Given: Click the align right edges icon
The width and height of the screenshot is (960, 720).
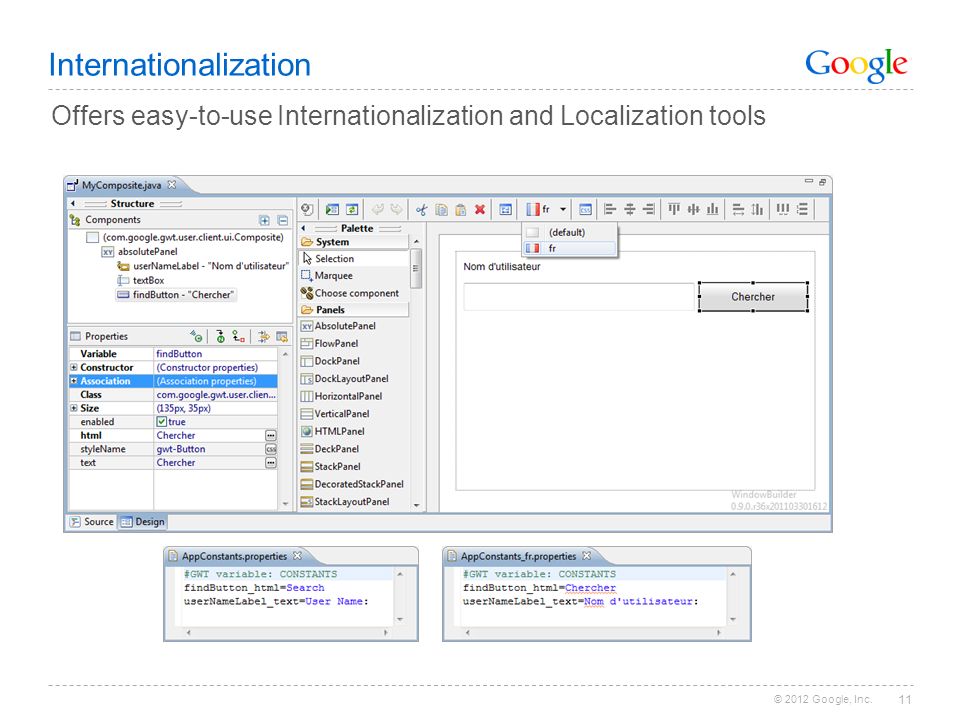Looking at the screenshot, I should [649, 209].
